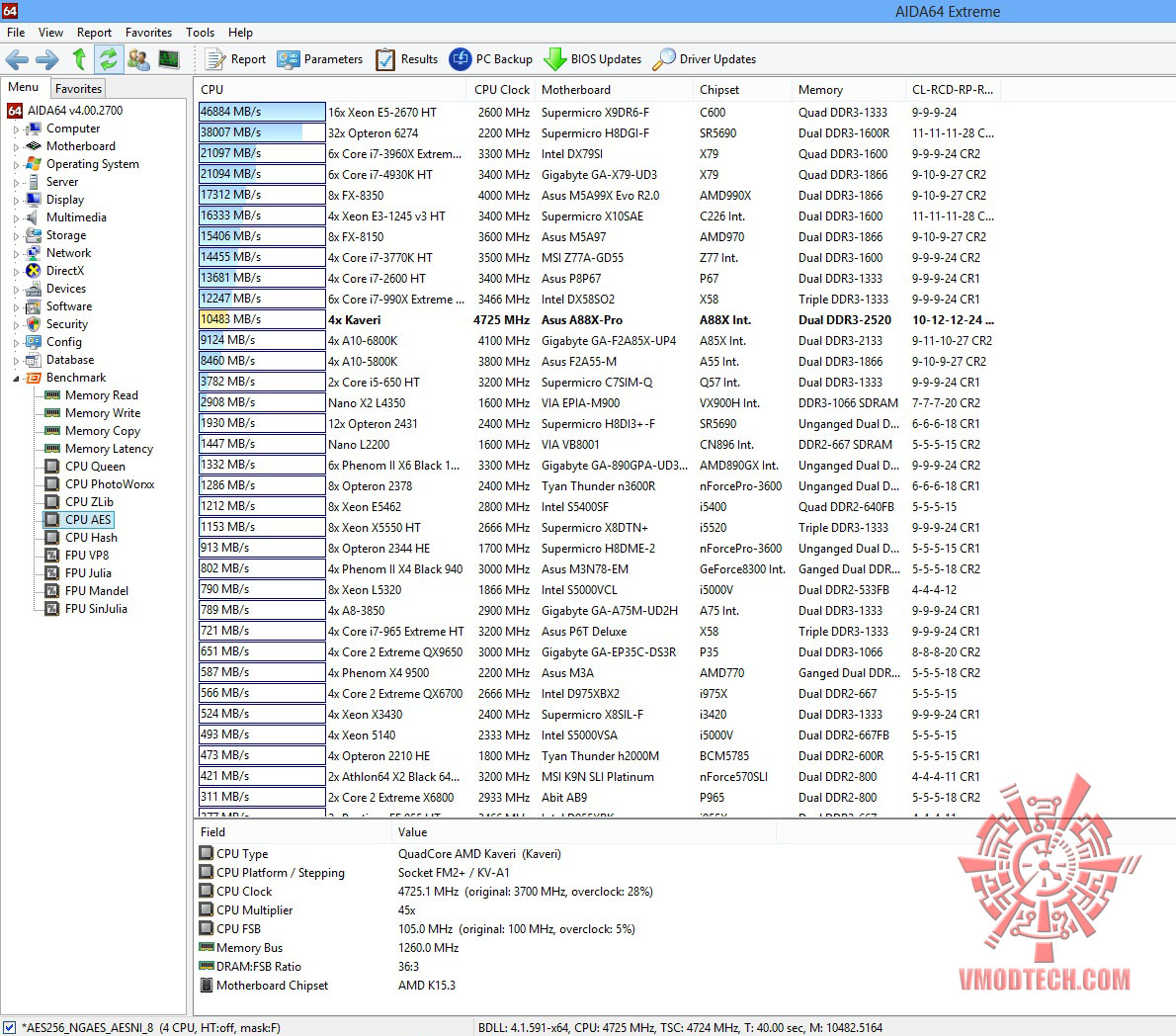Expand the Multimedia tree node
This screenshot has width=1176, height=1036.
pyautogui.click(x=16, y=218)
